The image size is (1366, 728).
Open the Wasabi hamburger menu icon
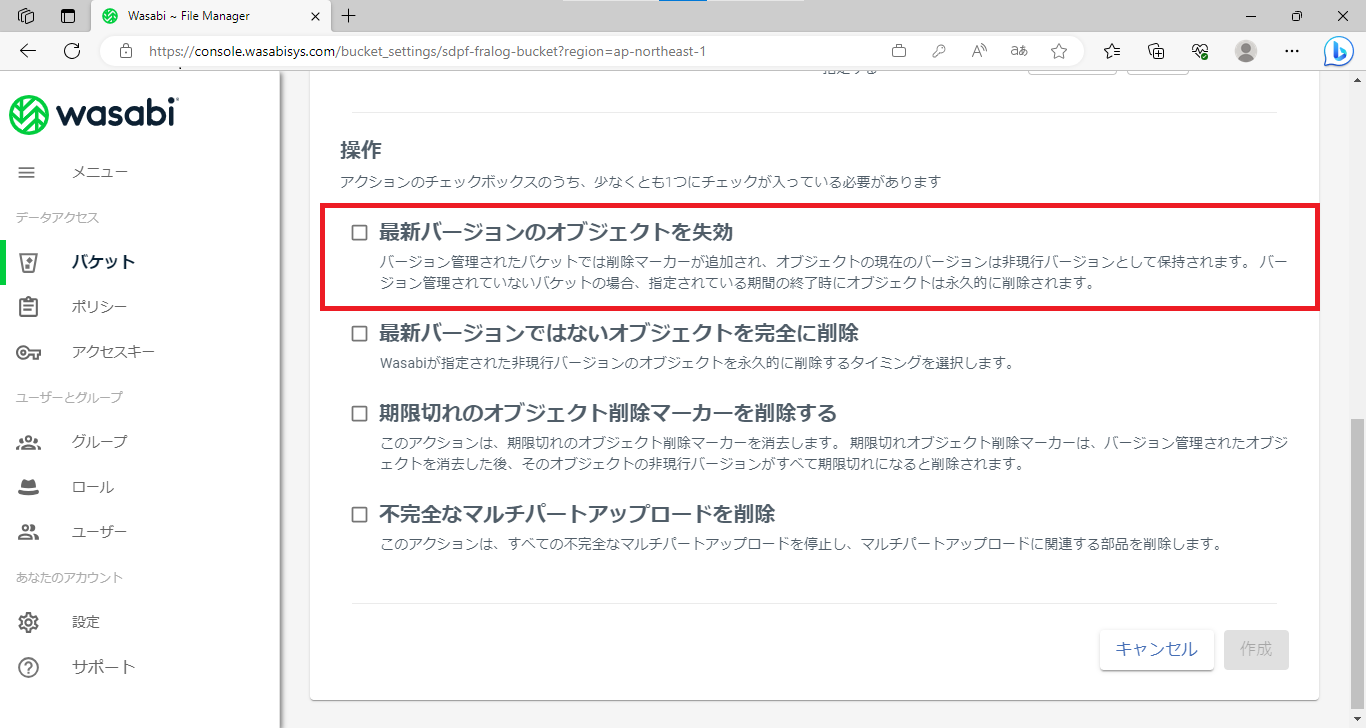tap(27, 172)
